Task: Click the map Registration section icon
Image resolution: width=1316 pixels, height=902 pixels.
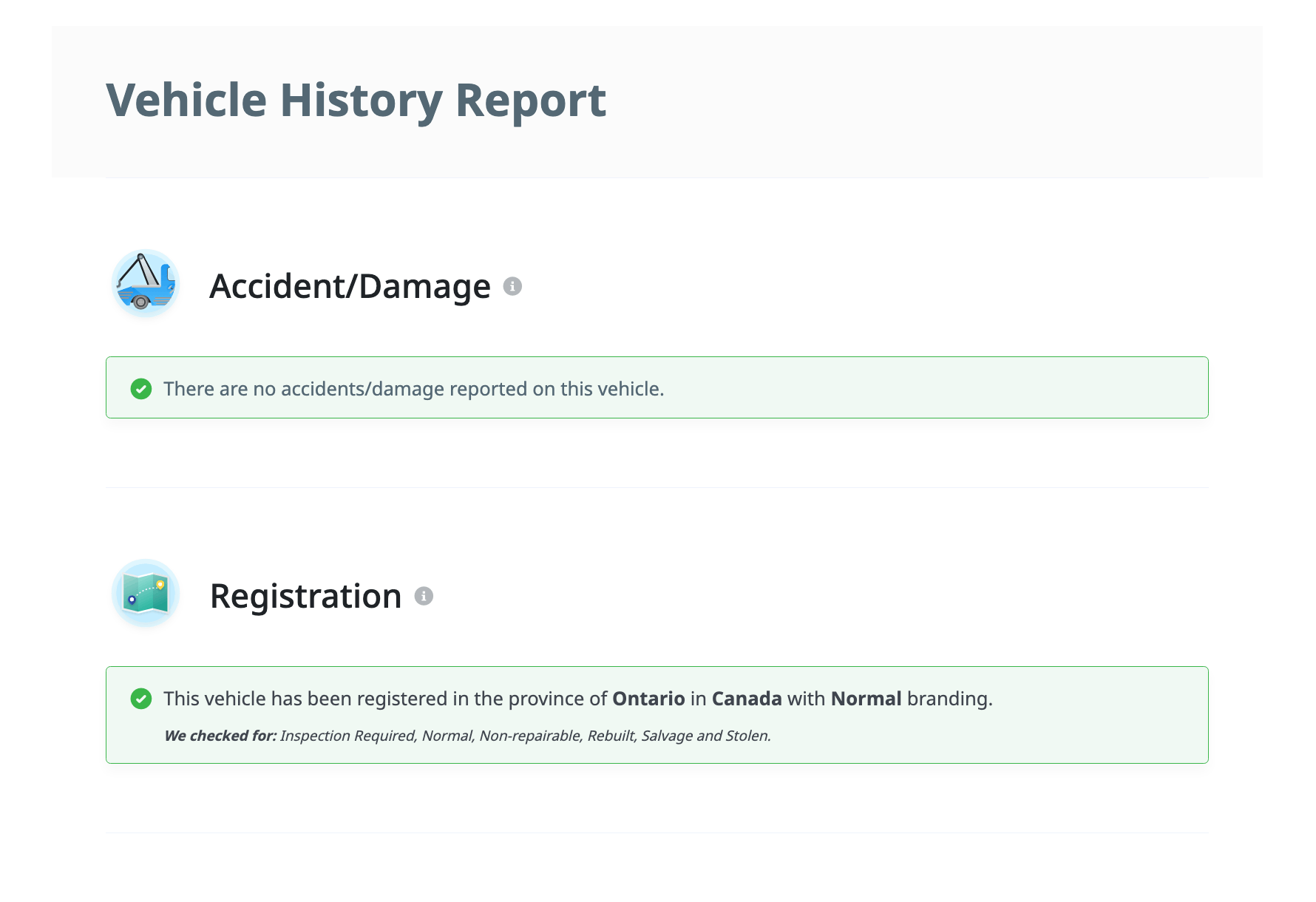Action: (x=146, y=594)
